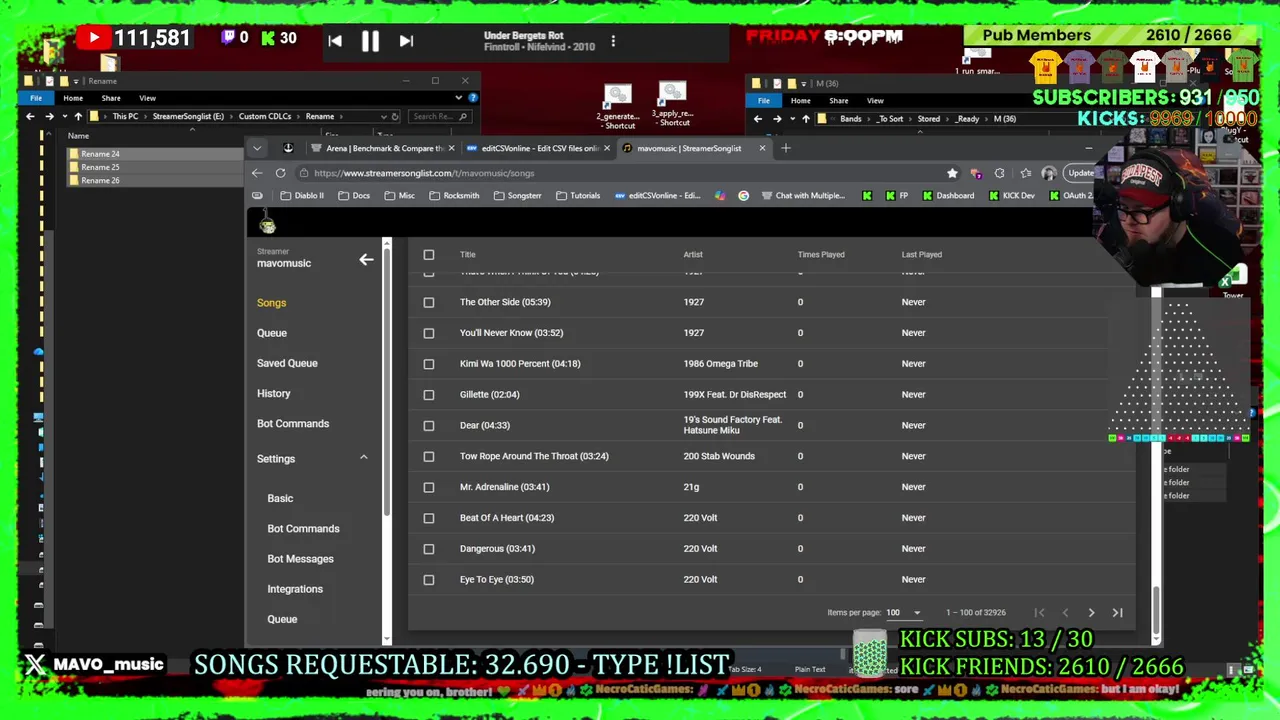This screenshot has height=720, width=1280.
Task: Check the box for You'll Never Know
Action: tap(429, 333)
